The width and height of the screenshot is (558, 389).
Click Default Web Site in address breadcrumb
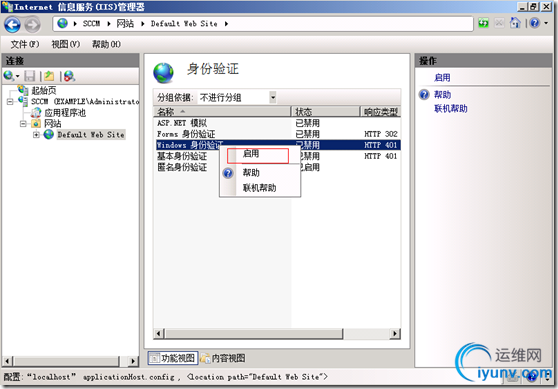tap(184, 23)
